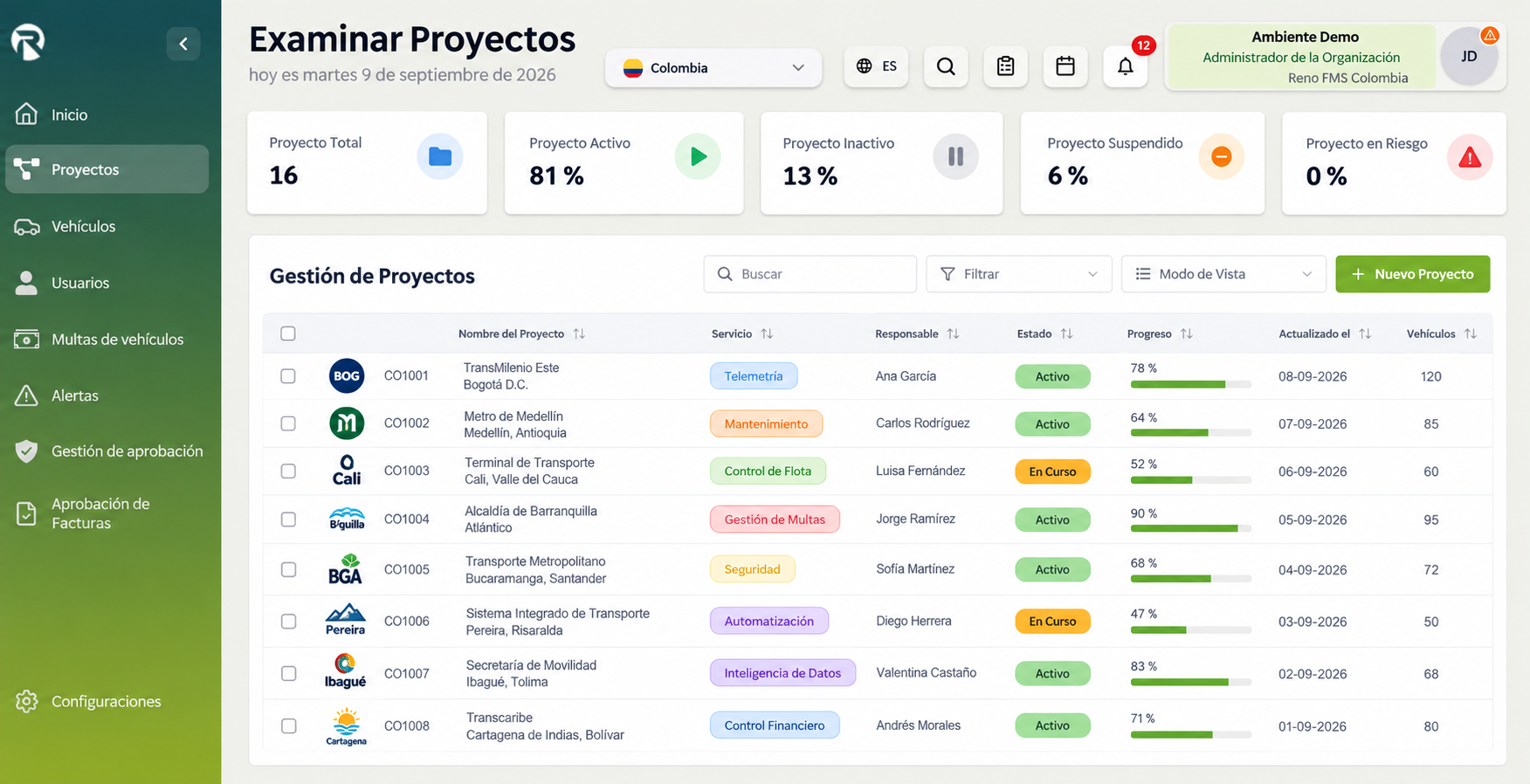Click the Gestión de Multas service tag

pyautogui.click(x=775, y=519)
